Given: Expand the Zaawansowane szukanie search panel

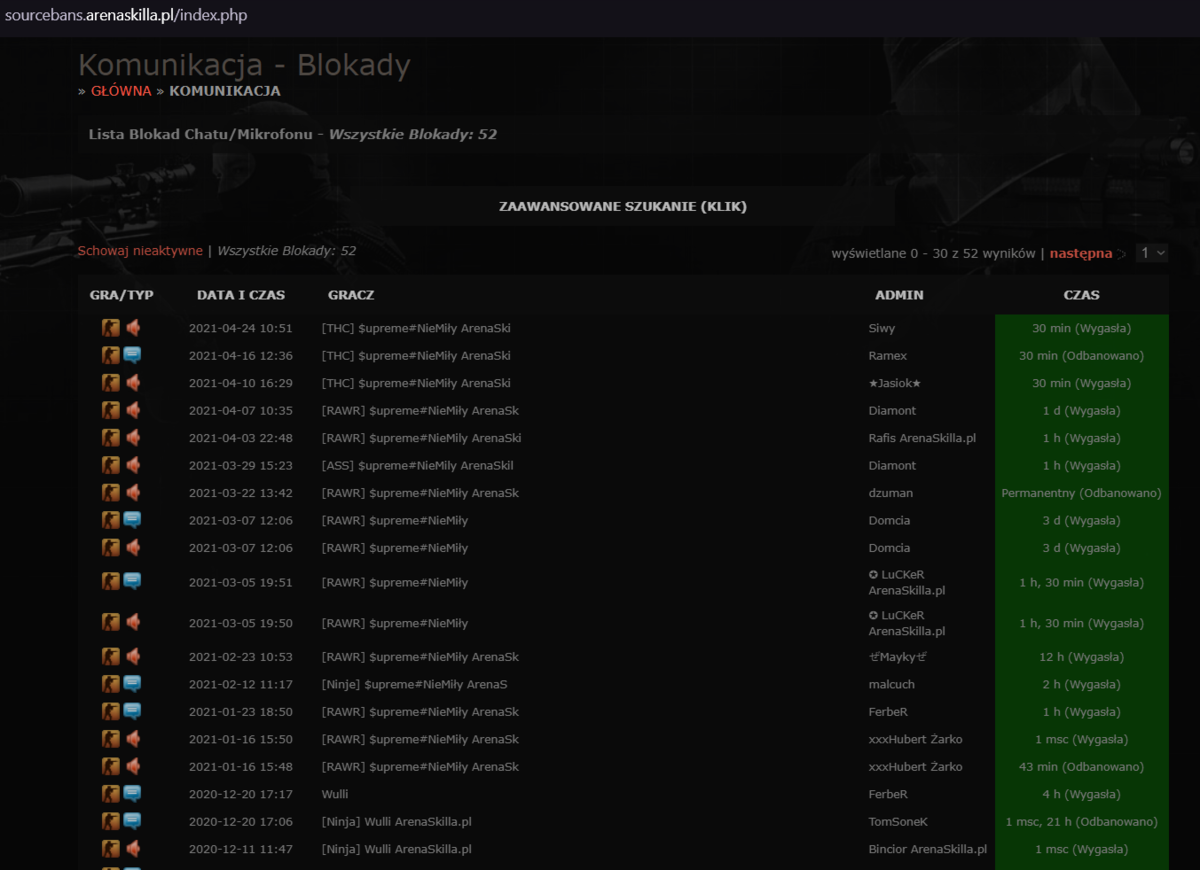Looking at the screenshot, I should pos(623,207).
